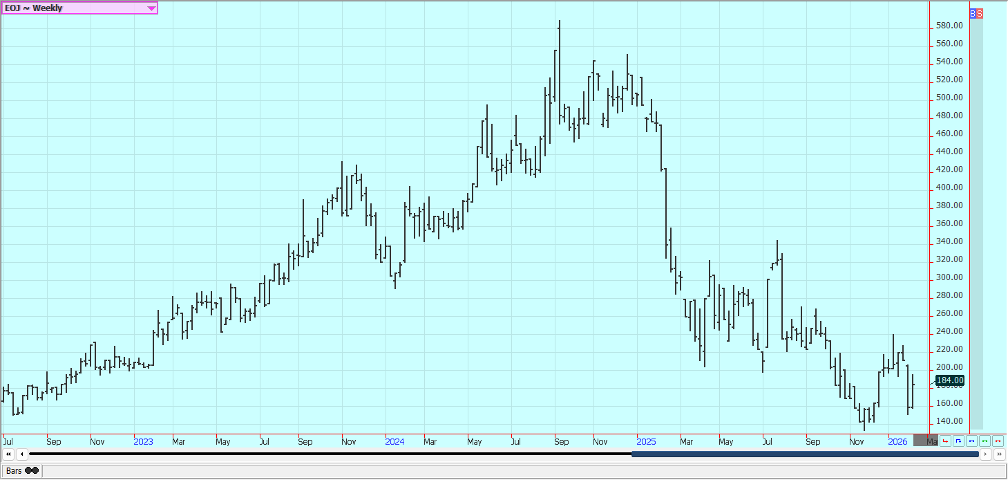The width and height of the screenshot is (1008, 480).
Task: Select the Bars tab
Action: click(14, 470)
